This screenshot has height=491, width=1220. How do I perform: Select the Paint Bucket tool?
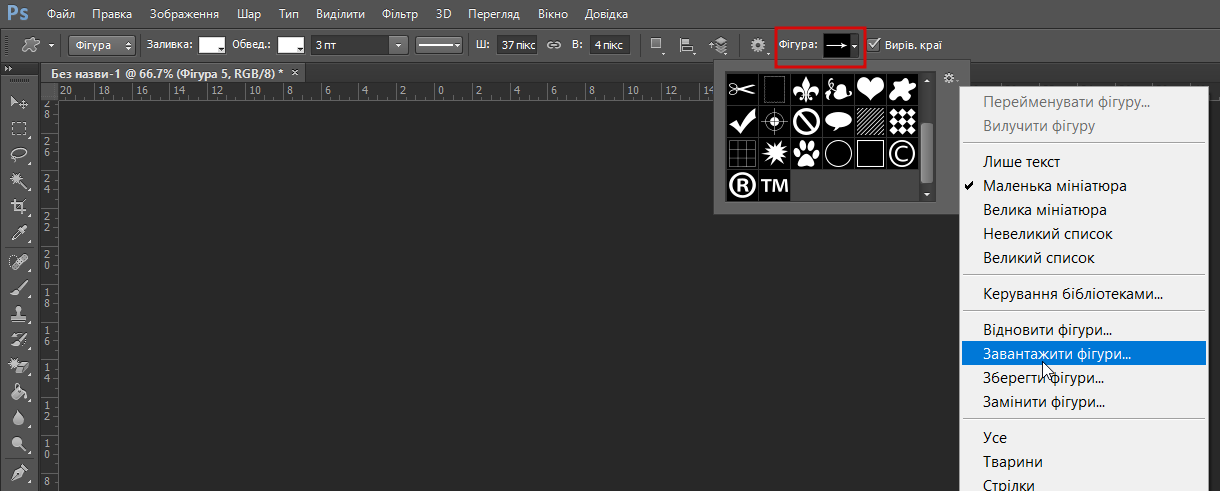tap(18, 392)
